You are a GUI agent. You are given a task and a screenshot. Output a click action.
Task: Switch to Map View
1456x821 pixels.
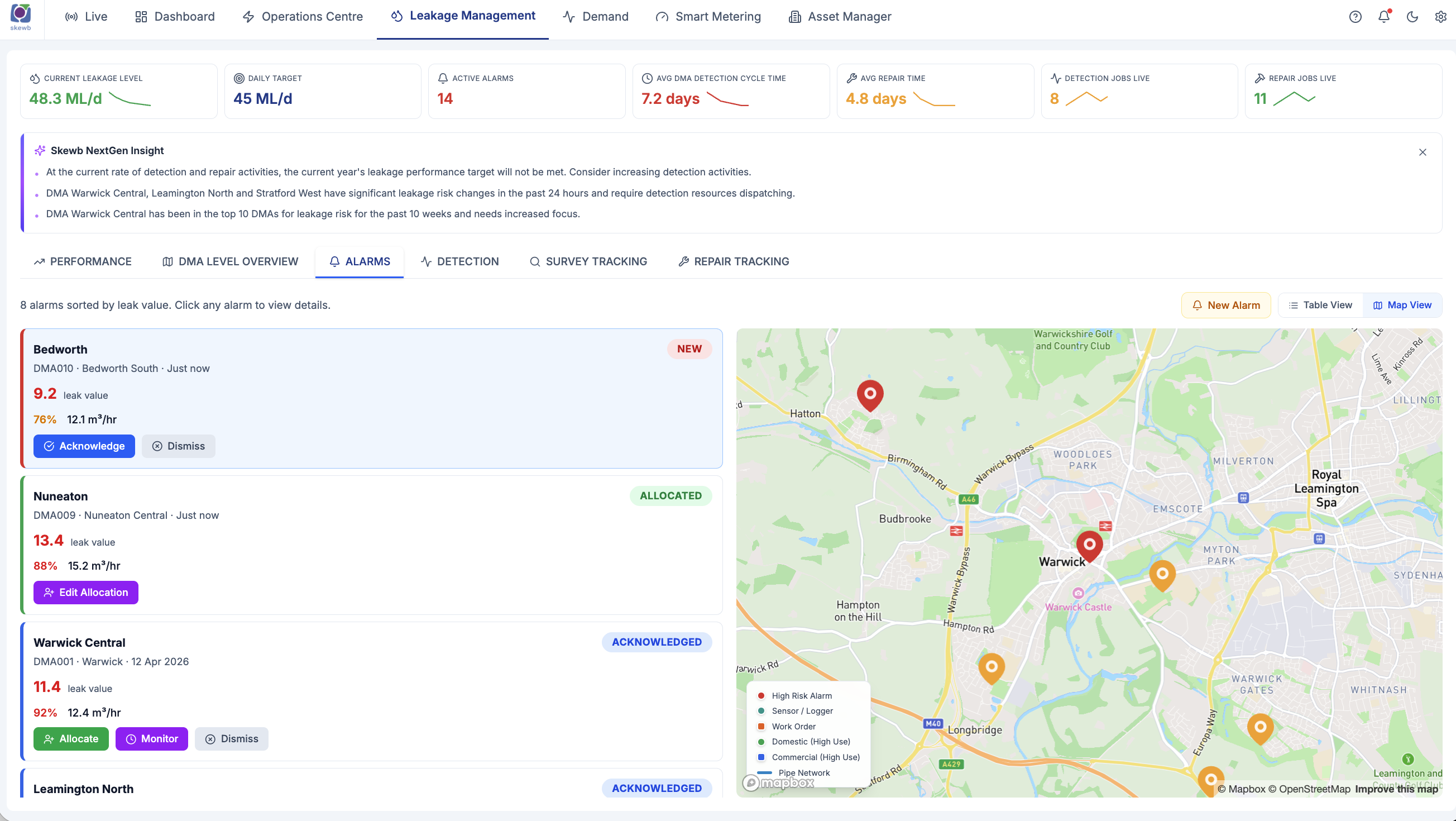coord(1402,306)
